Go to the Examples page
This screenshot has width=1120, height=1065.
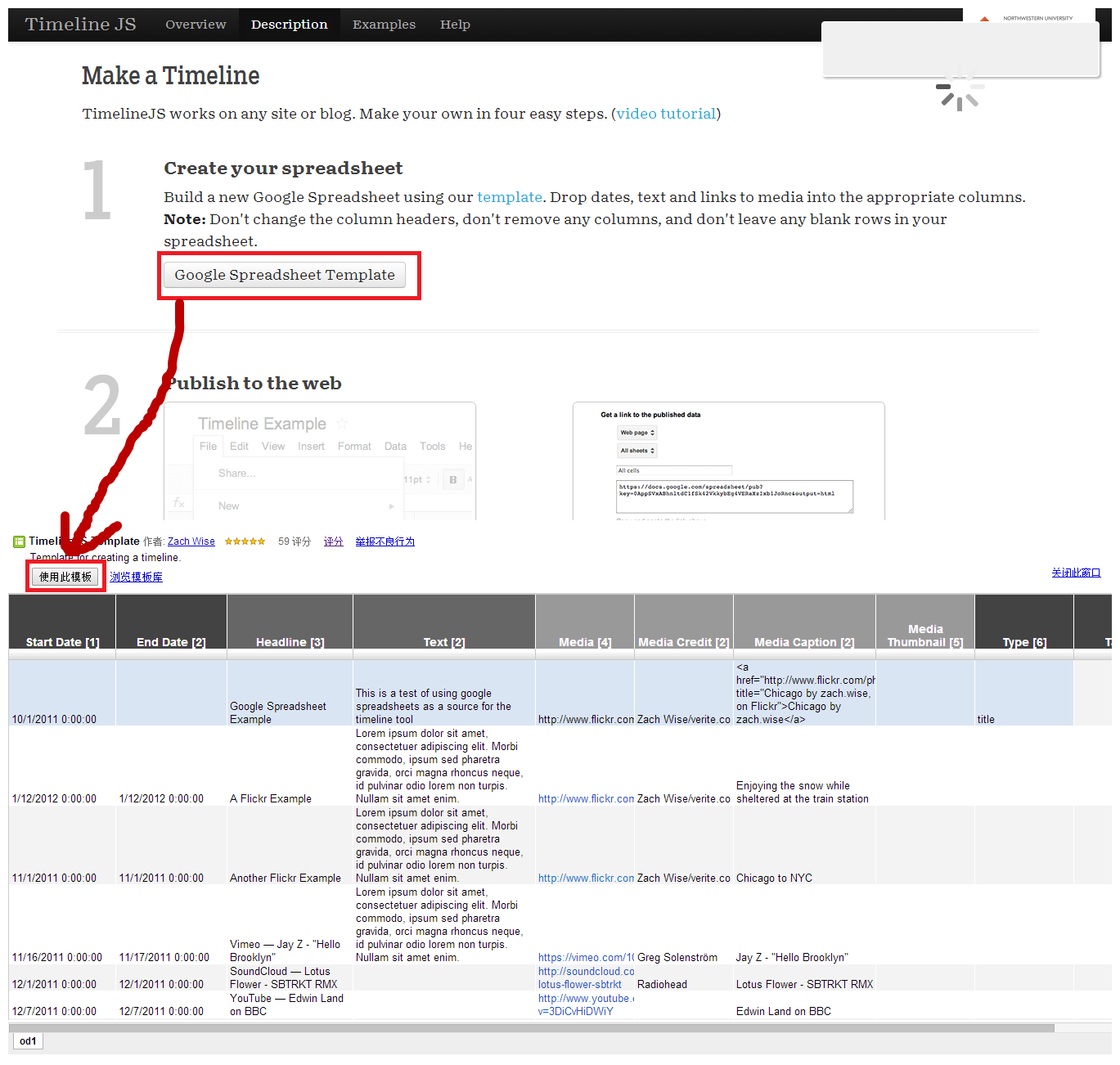pyautogui.click(x=384, y=25)
